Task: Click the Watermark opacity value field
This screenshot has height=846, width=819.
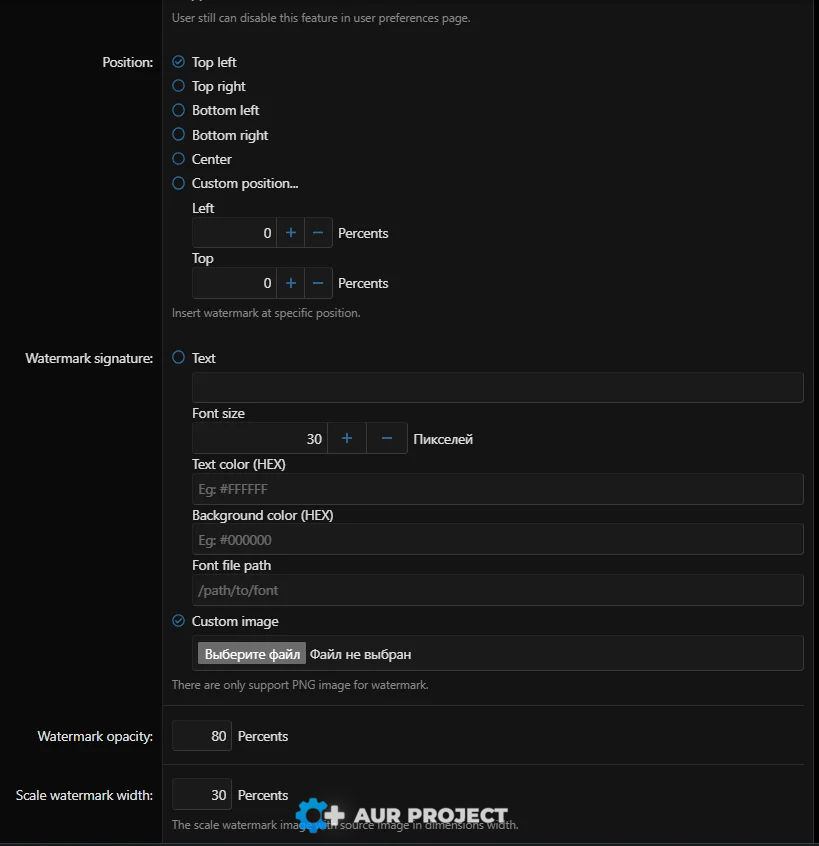Action: coord(202,736)
